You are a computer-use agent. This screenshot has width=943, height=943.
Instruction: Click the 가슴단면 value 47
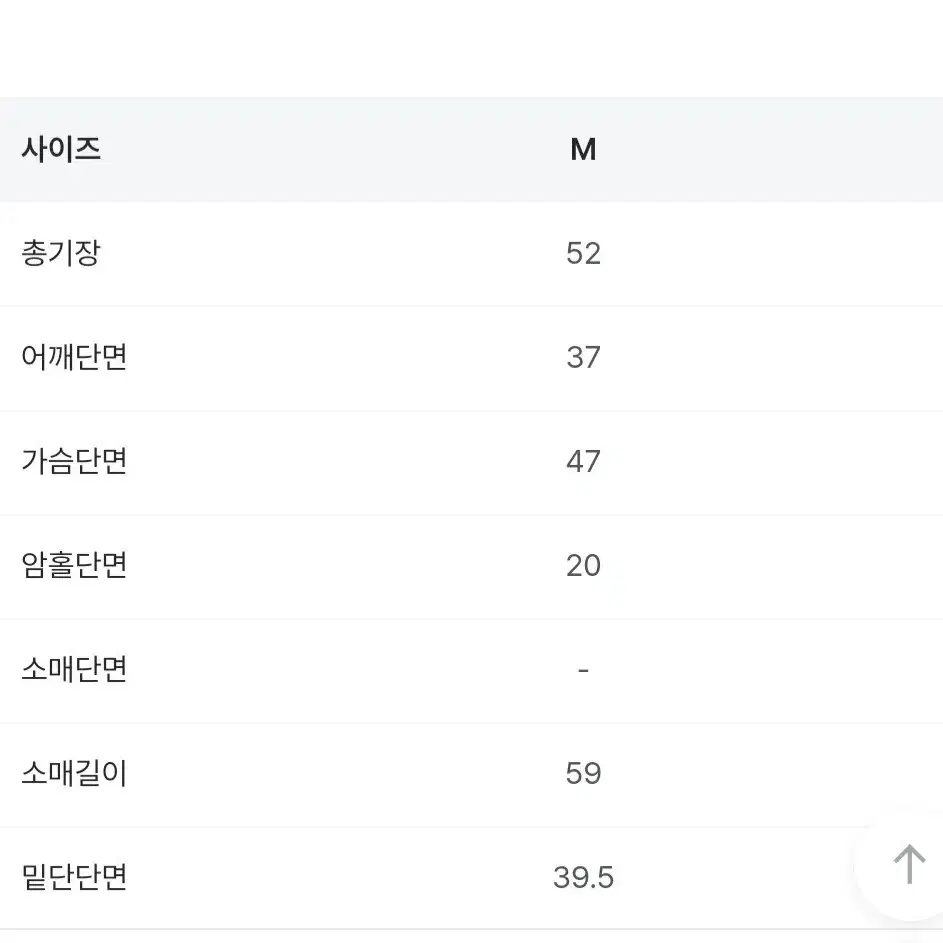[583, 461]
